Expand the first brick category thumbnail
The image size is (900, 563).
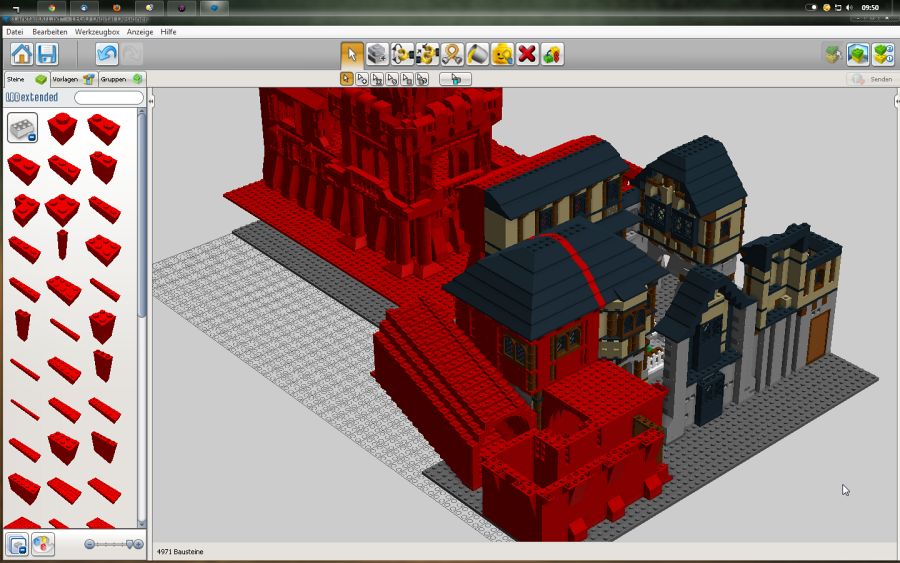point(23,127)
